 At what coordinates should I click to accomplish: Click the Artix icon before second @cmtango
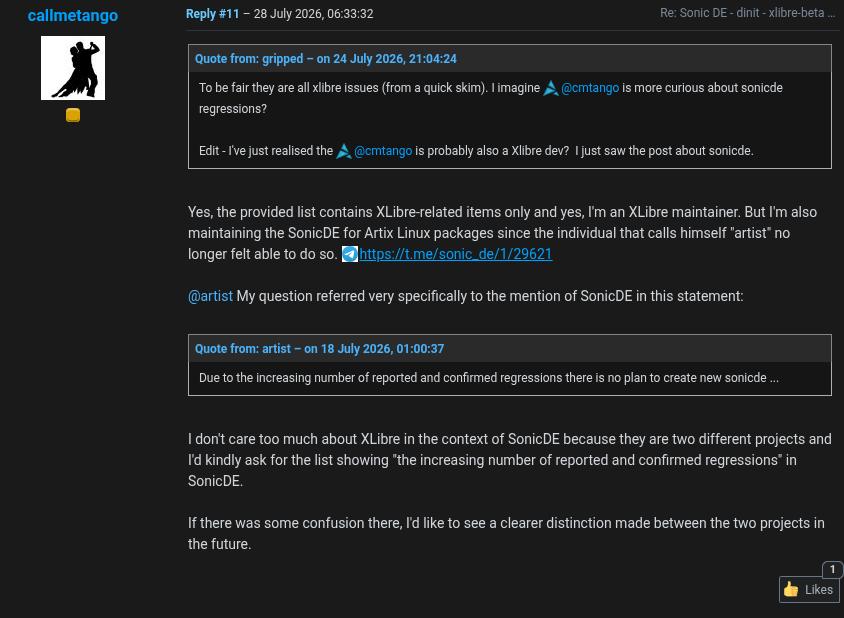coord(344,151)
